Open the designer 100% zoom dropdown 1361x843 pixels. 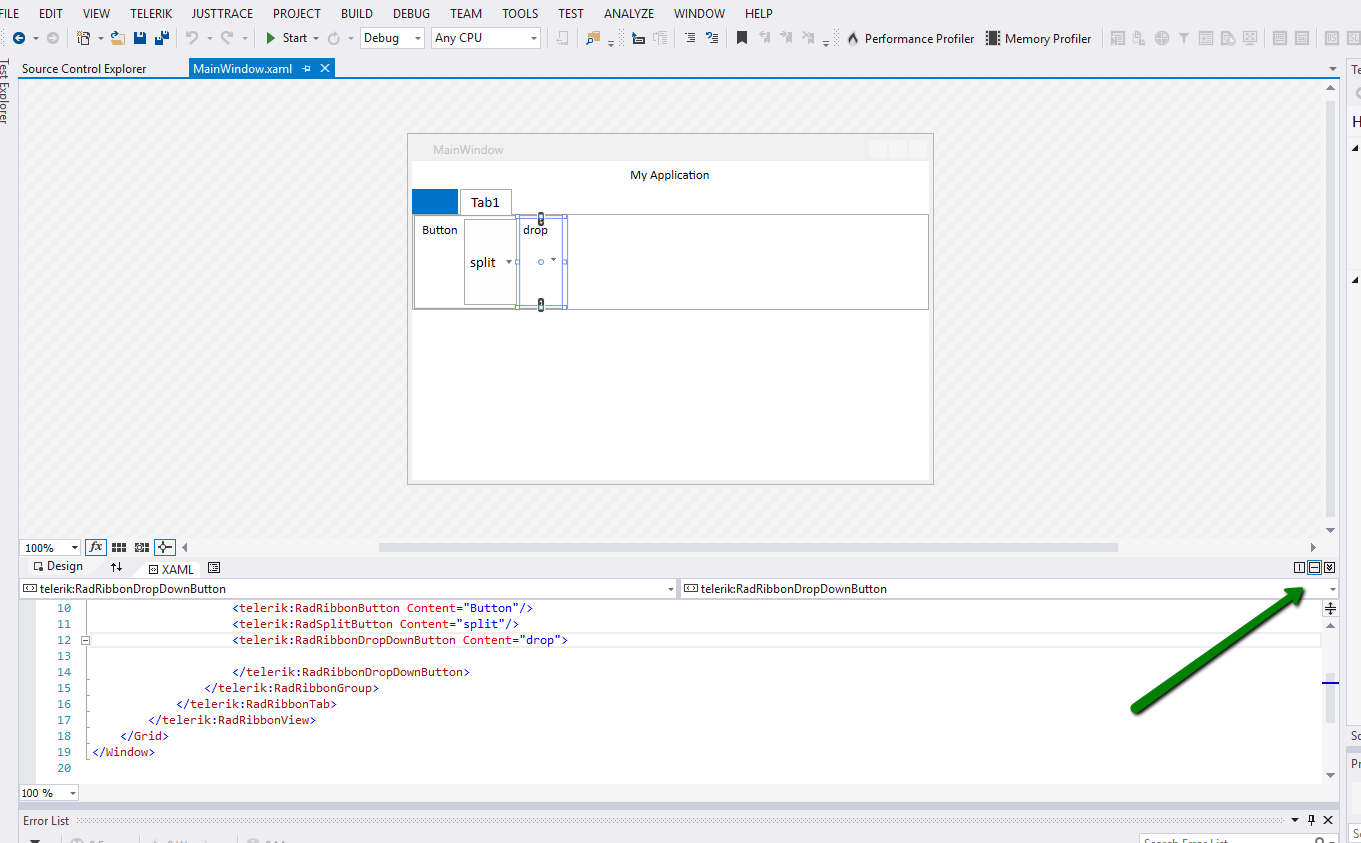(x=50, y=548)
